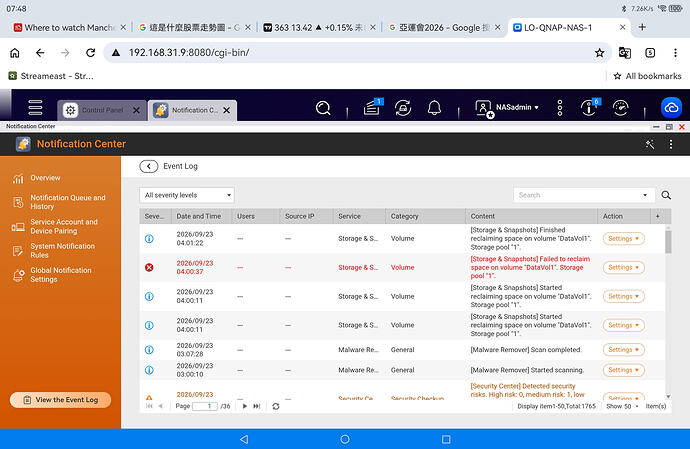This screenshot has height=449, width=690.
Task: Click the info icon for 04:01:22 event
Action: pos(149,239)
